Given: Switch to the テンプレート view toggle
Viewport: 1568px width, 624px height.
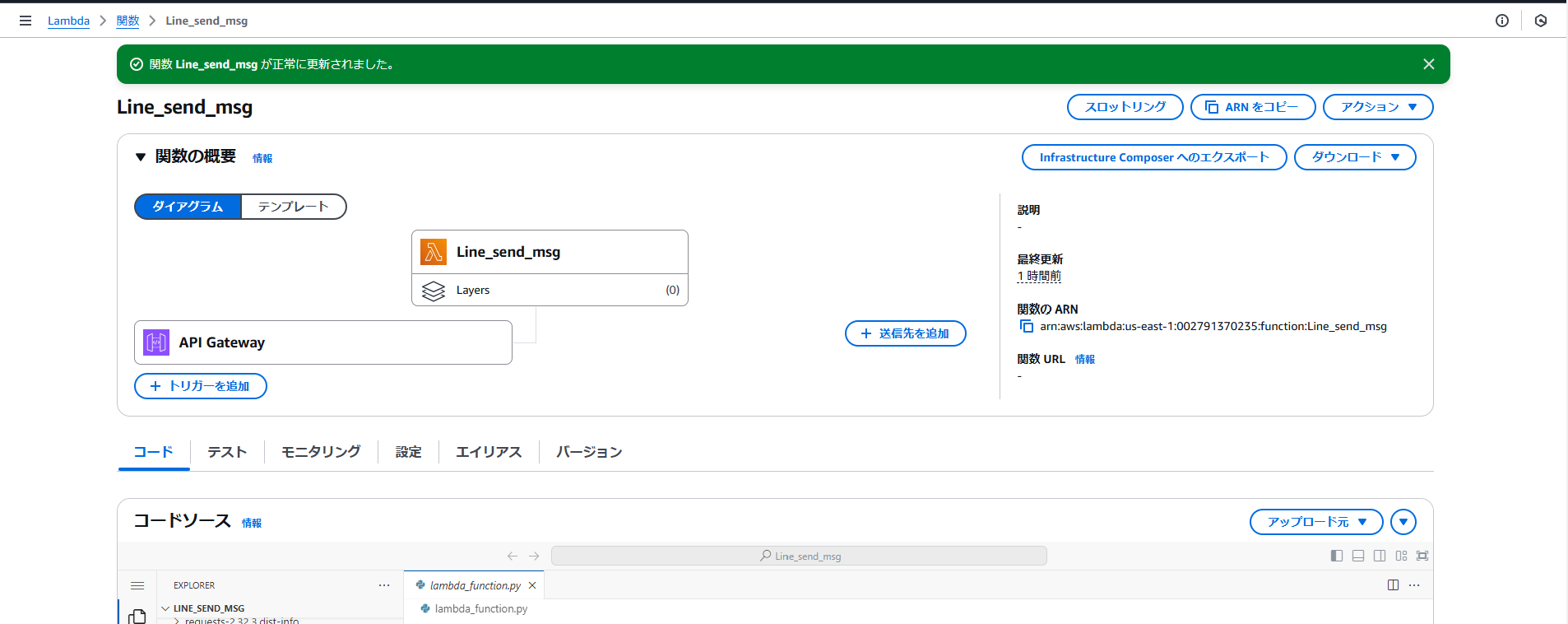Looking at the screenshot, I should [x=294, y=207].
